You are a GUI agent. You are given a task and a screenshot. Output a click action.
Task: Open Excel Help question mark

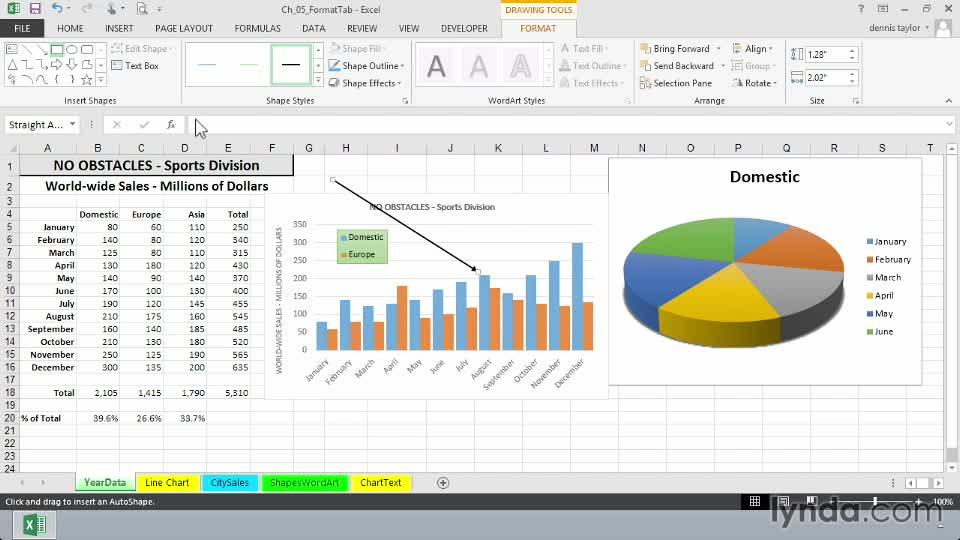click(861, 9)
